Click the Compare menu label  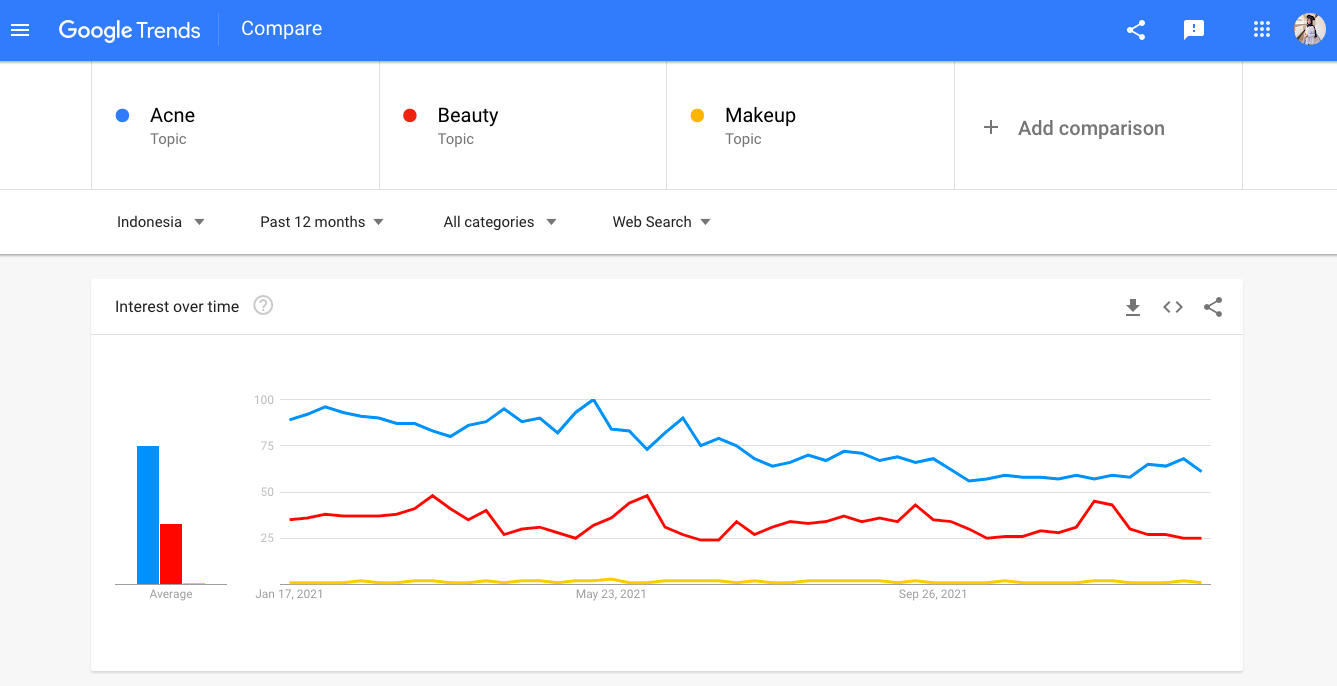pyautogui.click(x=281, y=29)
